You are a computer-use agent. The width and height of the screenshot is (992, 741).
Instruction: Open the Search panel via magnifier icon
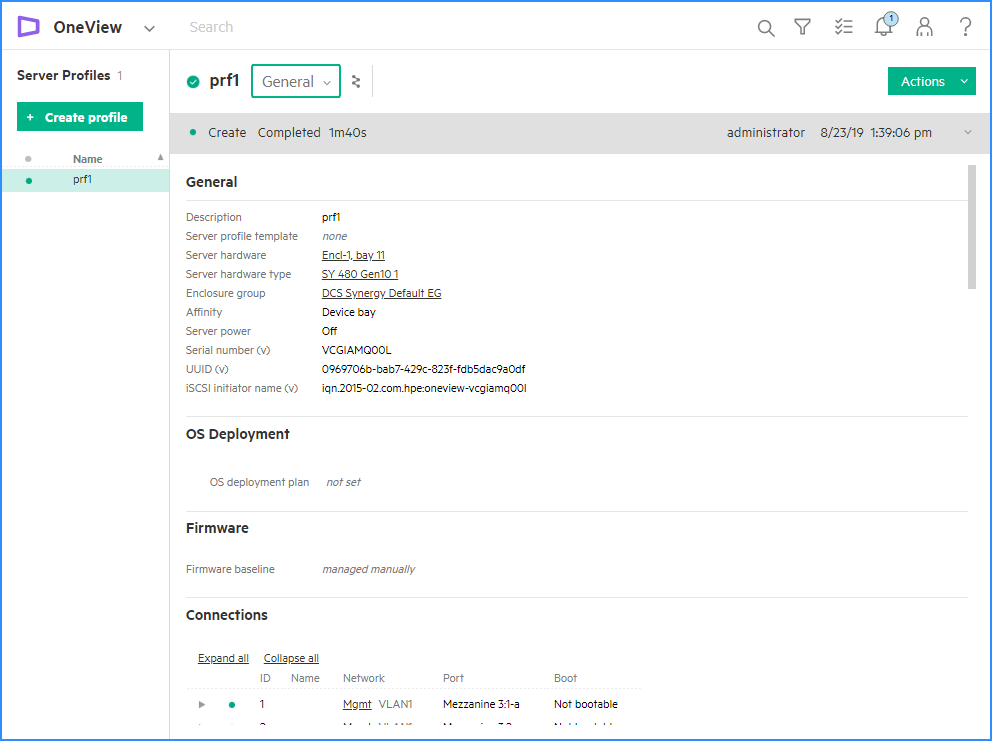[x=765, y=27]
